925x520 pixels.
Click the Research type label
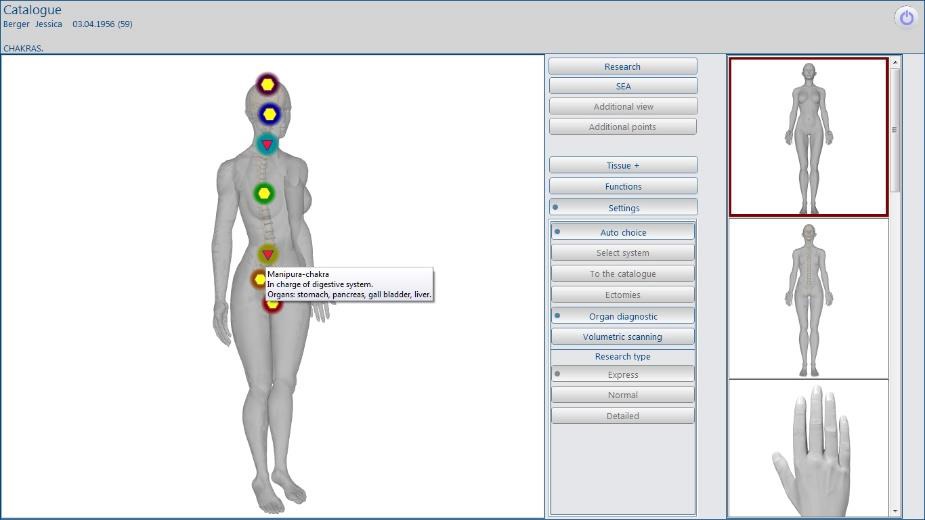623,357
